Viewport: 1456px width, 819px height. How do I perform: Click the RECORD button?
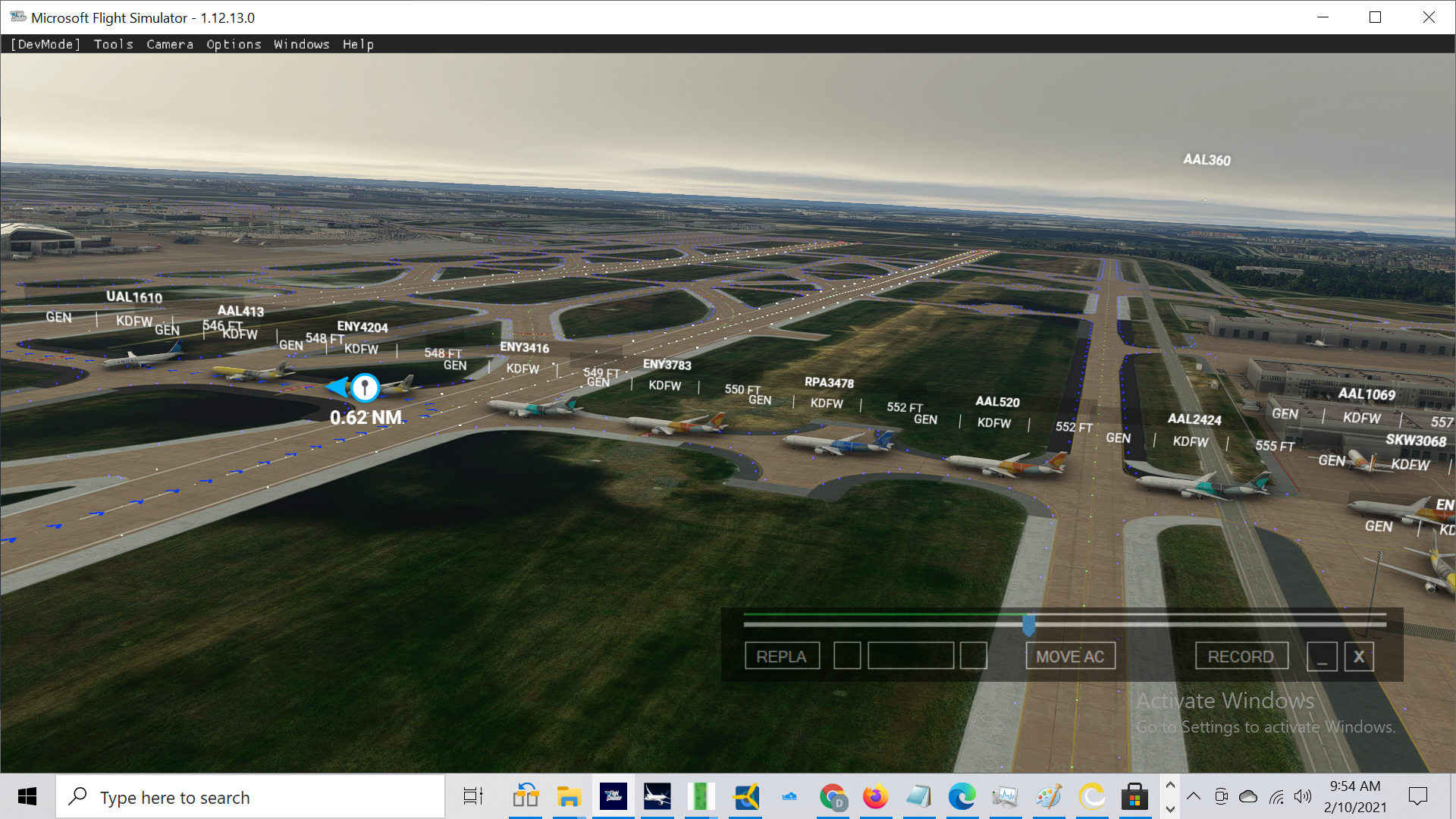1241,656
